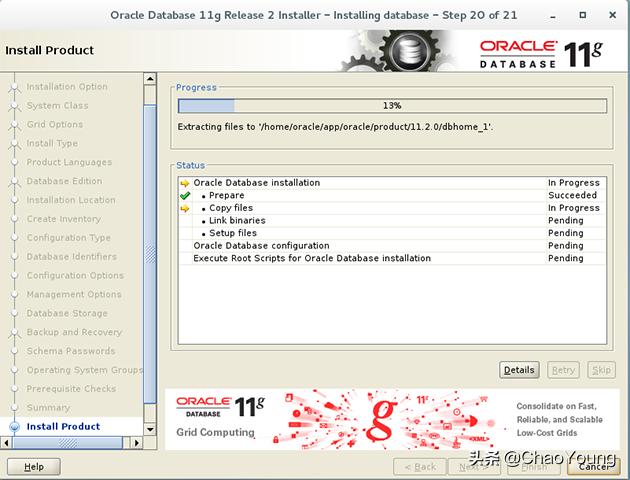630x480 pixels.
Task: Click the extracting files path message
Action: [335, 127]
